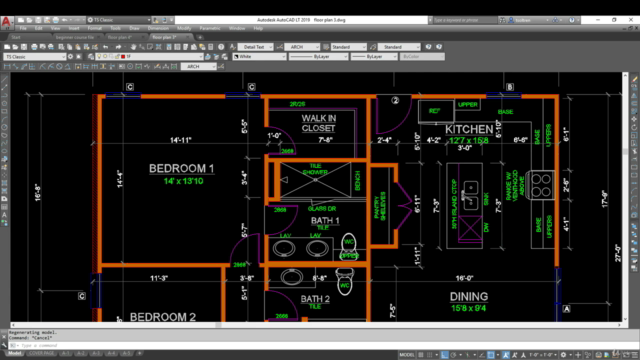
Task: Toggle snap mode in status bar
Action: [430, 355]
